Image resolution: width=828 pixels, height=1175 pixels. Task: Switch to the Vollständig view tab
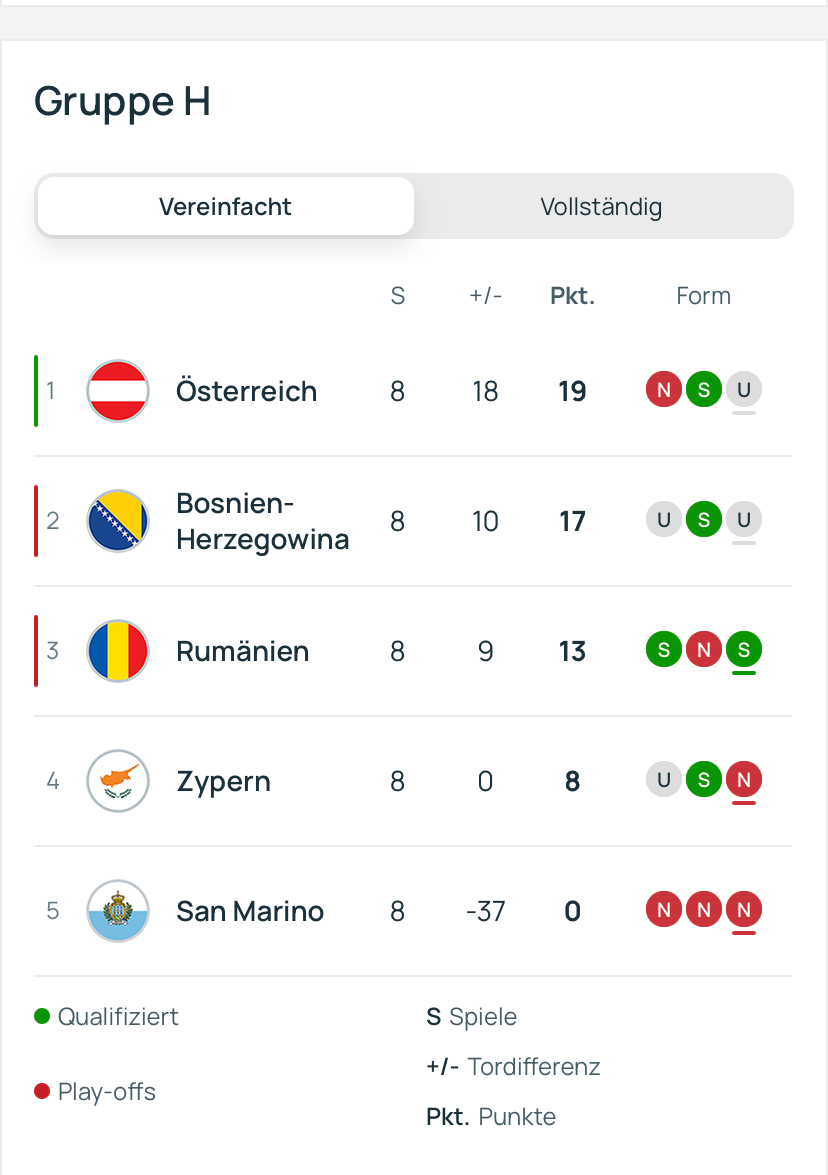(601, 207)
